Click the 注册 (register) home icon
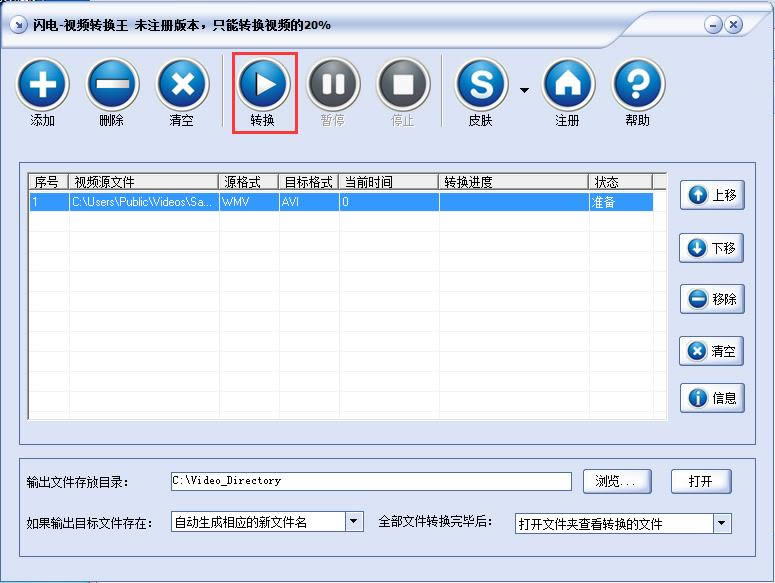 (568, 84)
